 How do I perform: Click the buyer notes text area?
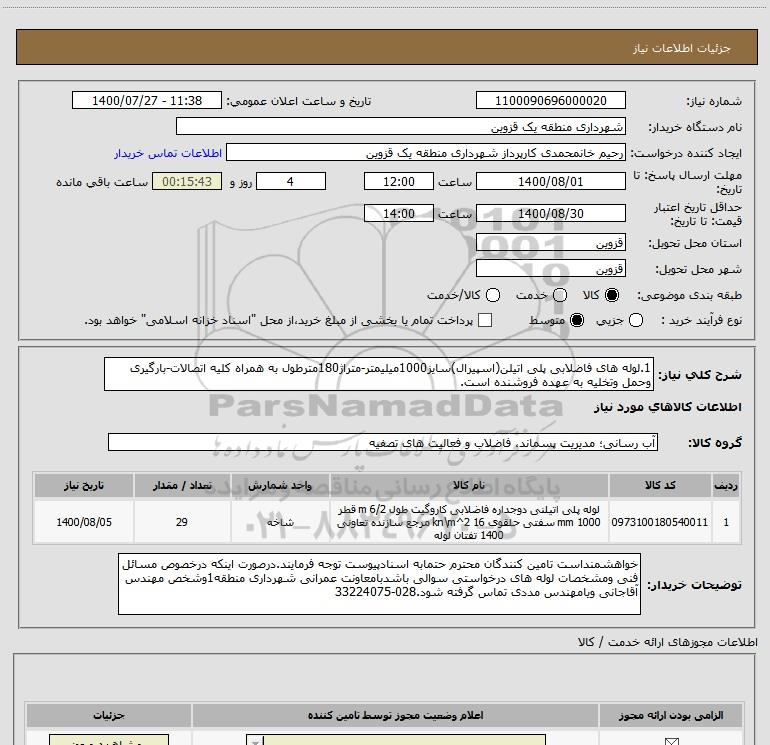pos(379,584)
